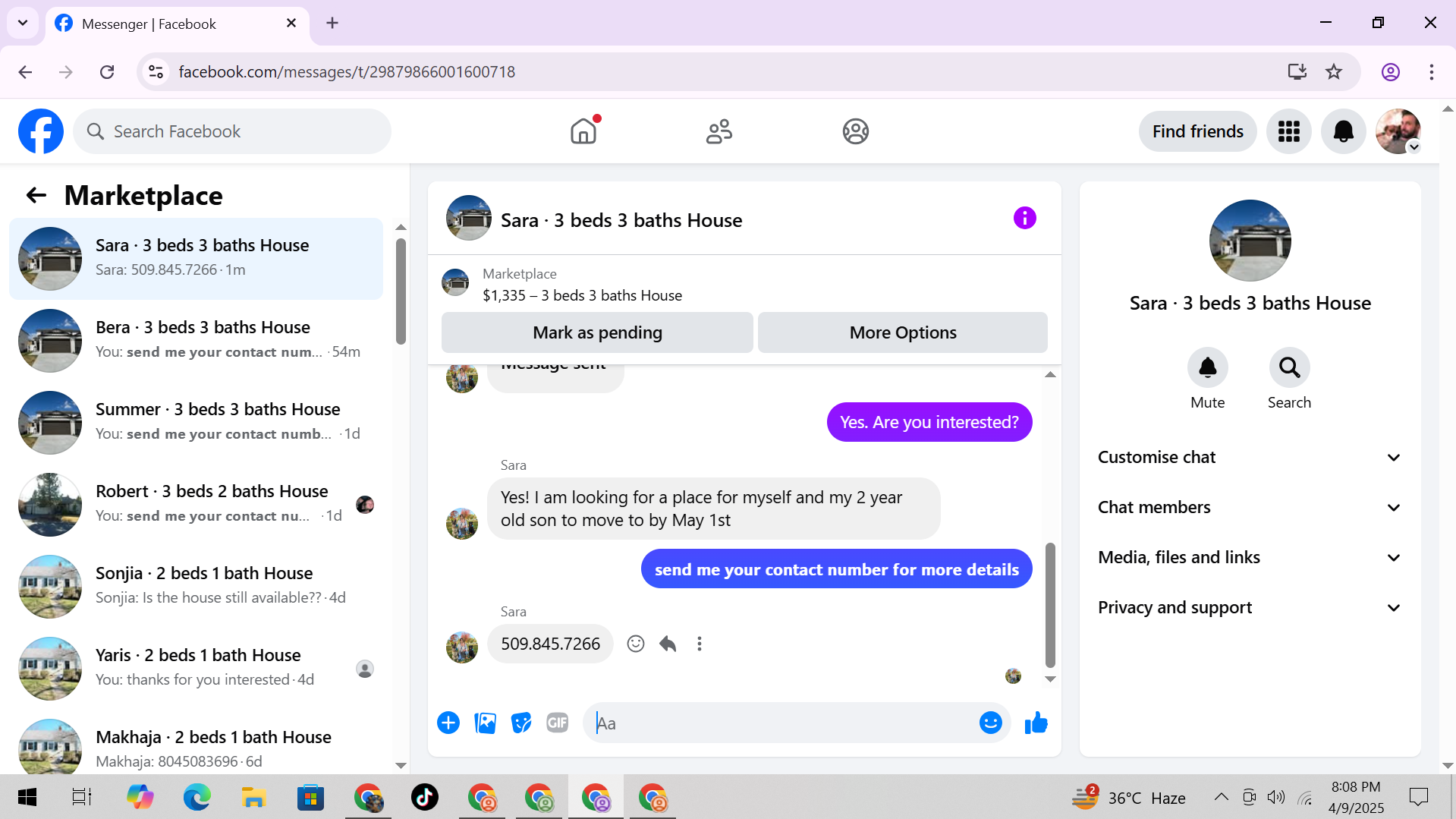Send a thumbs-up like
The height and width of the screenshot is (819, 1456).
coord(1036,723)
